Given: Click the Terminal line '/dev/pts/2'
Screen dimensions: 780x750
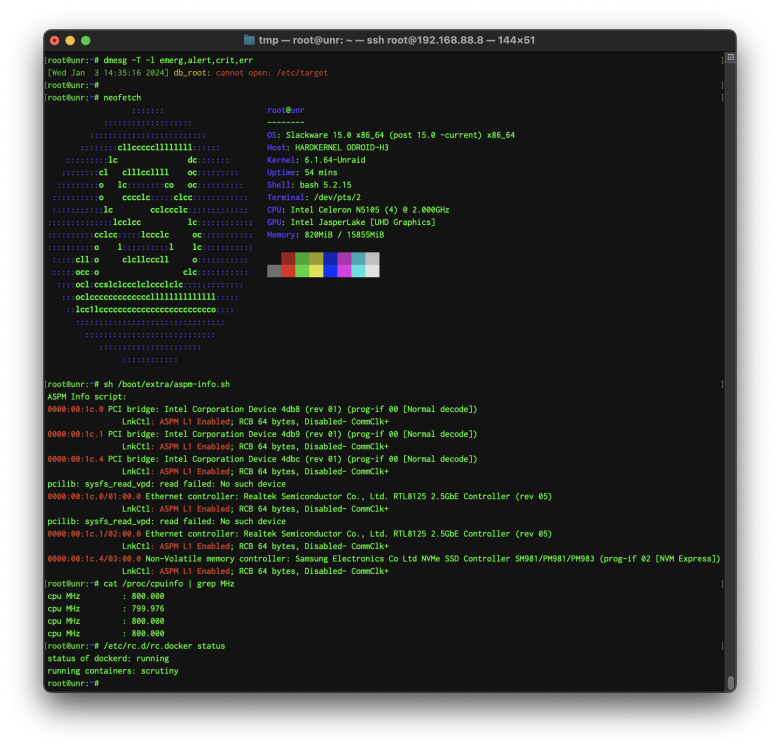Looking at the screenshot, I should pos(314,197).
